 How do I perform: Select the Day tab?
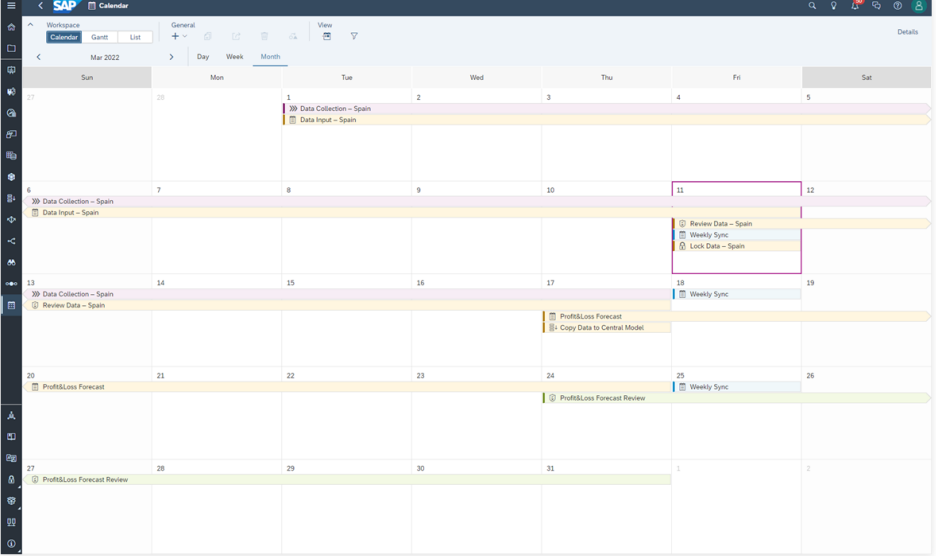click(203, 57)
